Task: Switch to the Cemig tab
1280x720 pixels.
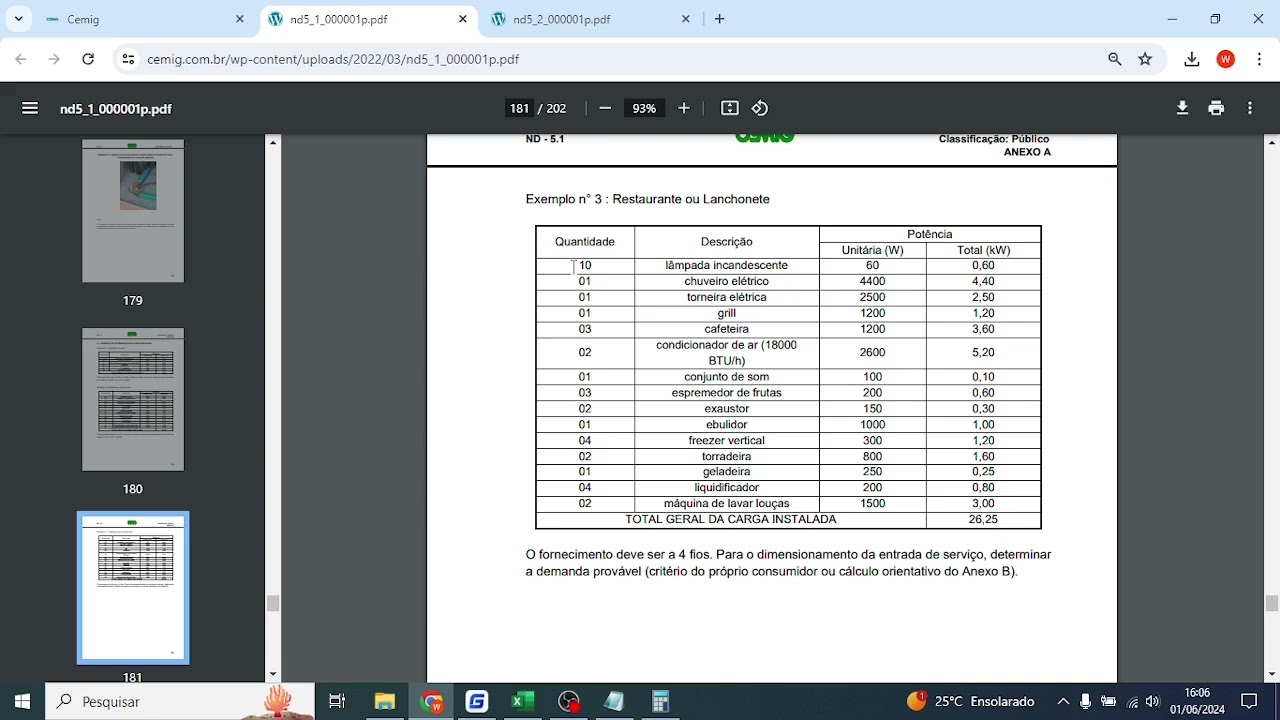Action: click(x=145, y=19)
